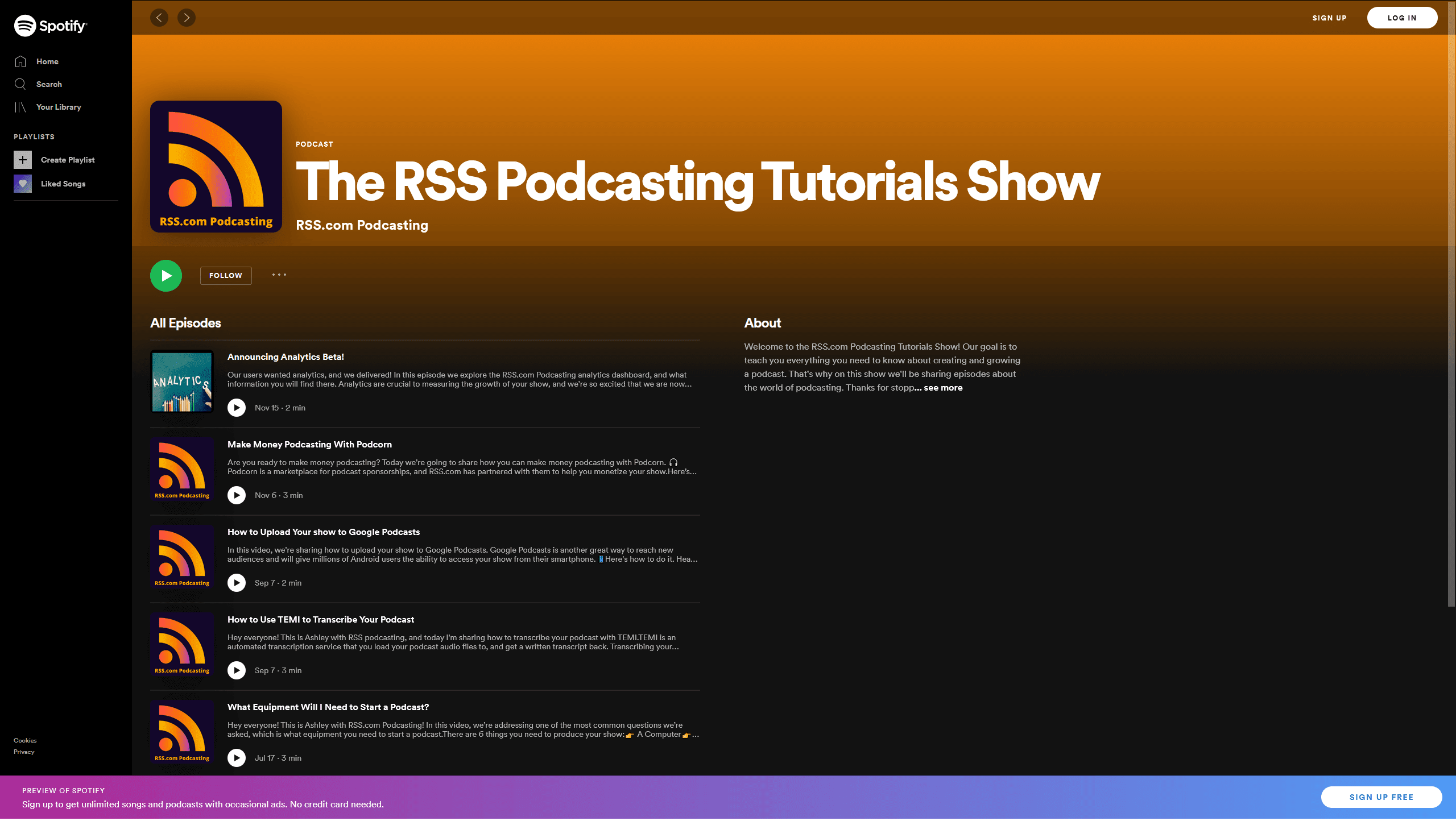Click the Nov 6 · 3 min episode date

(x=279, y=495)
